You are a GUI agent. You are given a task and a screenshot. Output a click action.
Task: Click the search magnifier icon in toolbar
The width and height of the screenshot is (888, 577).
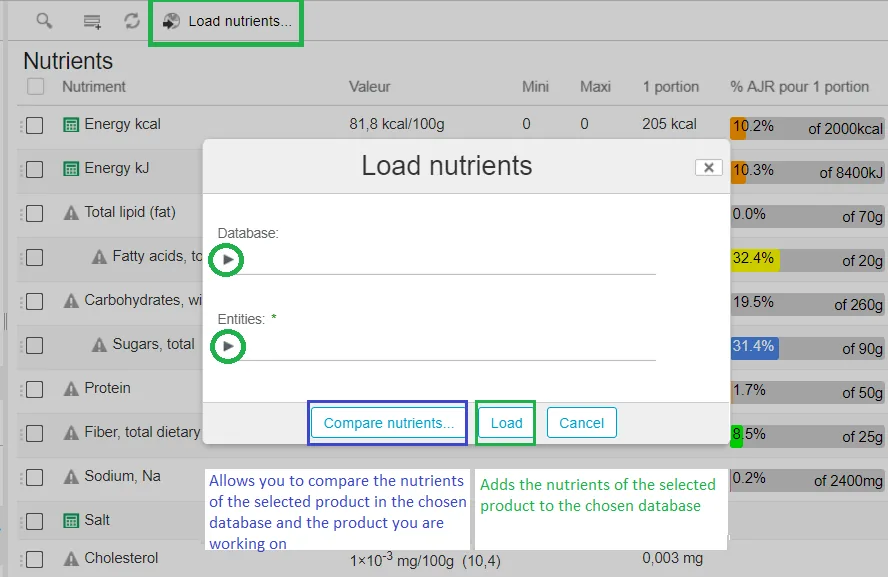point(44,22)
